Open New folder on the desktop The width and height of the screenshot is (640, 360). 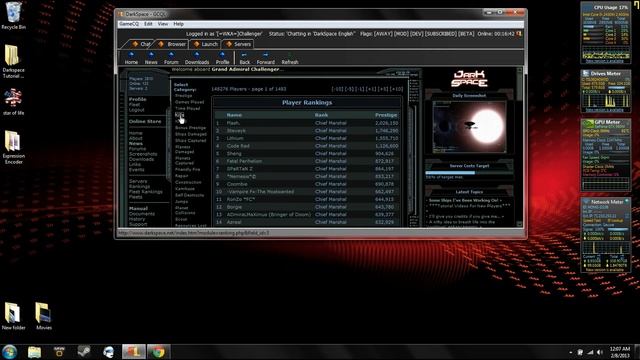coord(13,316)
